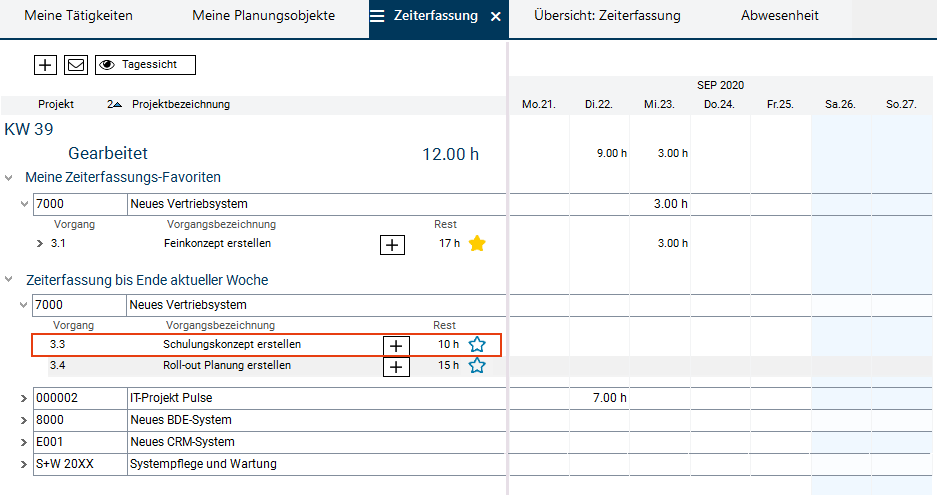Image resolution: width=939 pixels, height=495 pixels.
Task: Click the sort indicator 2 arrow
Action: click(114, 104)
